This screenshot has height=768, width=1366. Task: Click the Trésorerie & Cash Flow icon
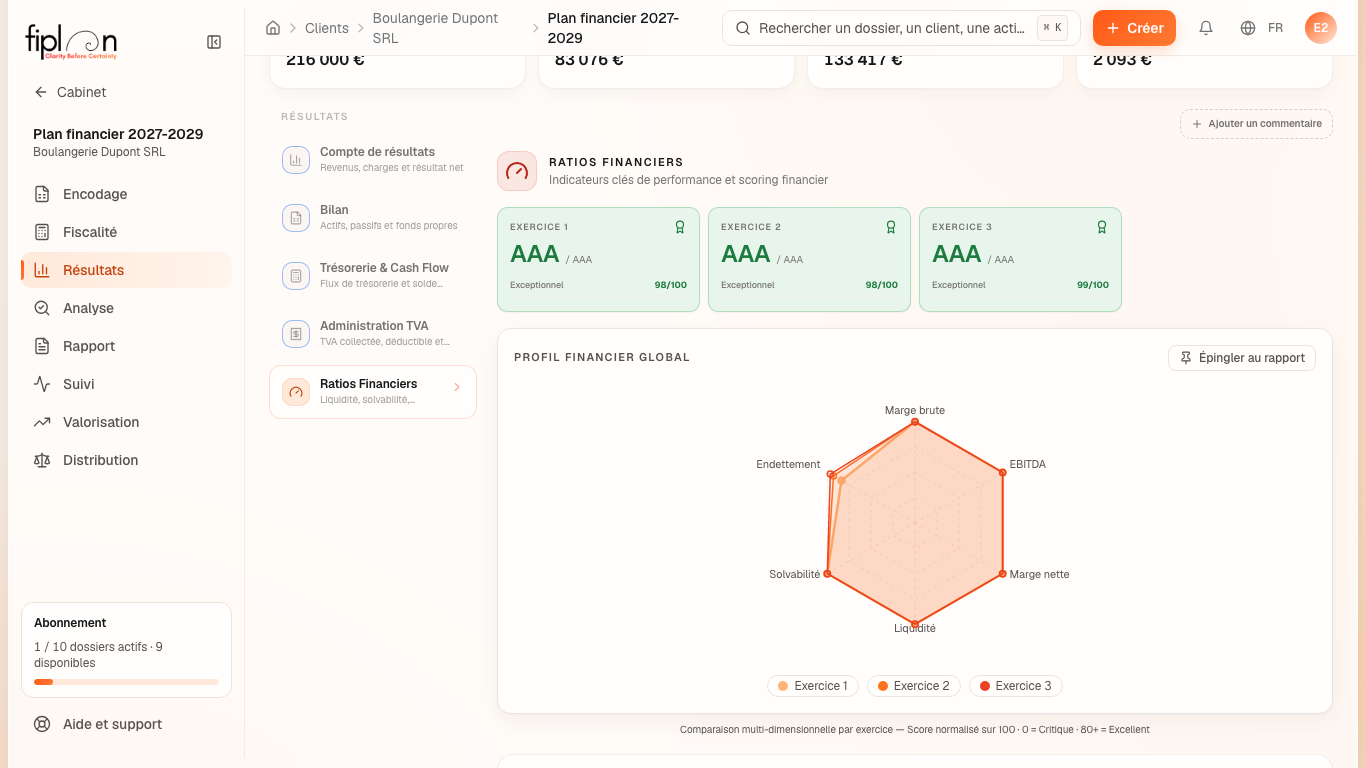click(x=296, y=276)
